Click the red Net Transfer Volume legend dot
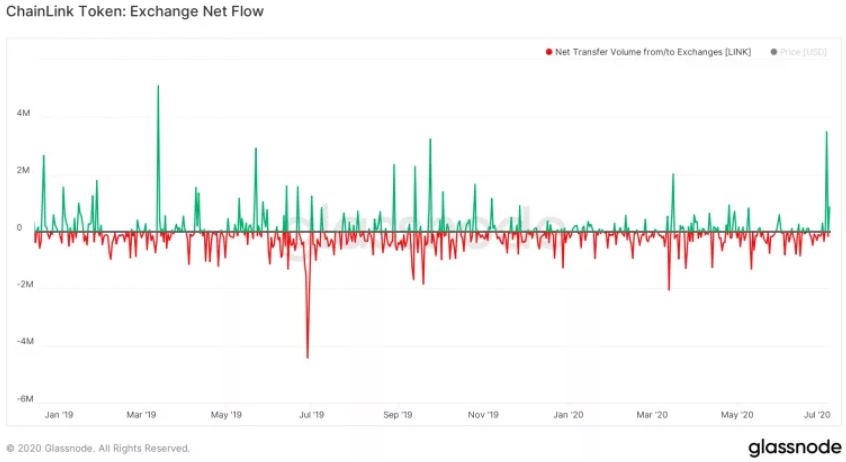Image resolution: width=846 pixels, height=462 pixels. (549, 52)
